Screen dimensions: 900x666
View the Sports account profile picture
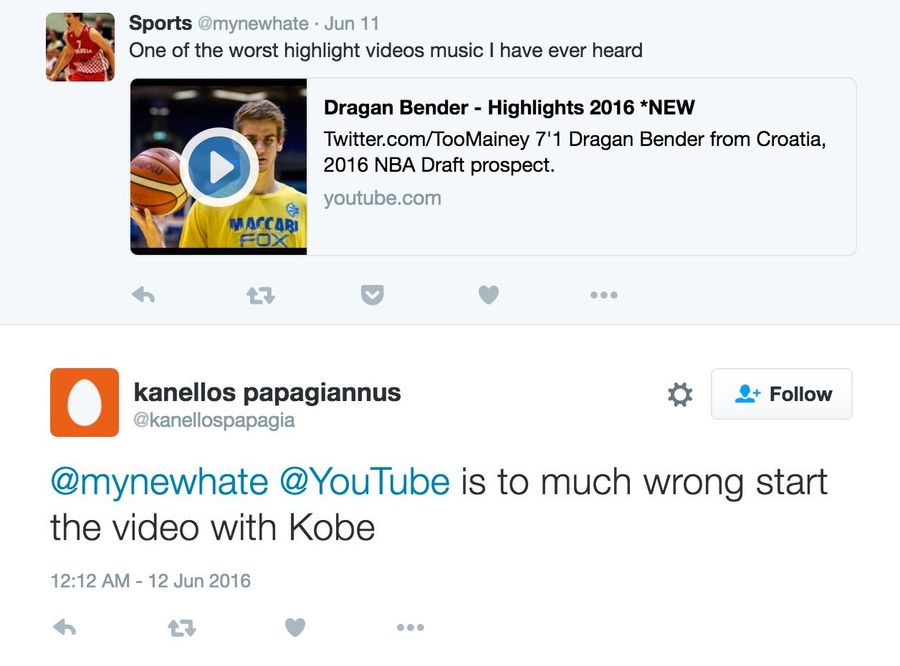point(80,47)
